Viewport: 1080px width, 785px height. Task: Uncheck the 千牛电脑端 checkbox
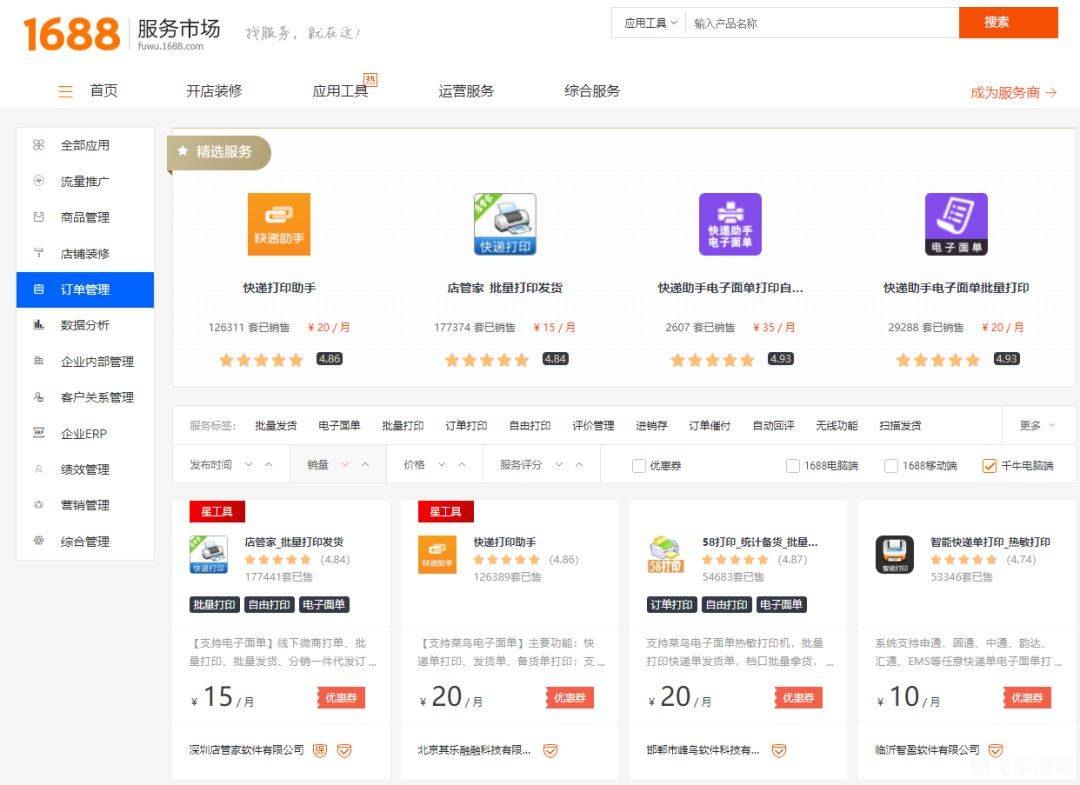(989, 464)
